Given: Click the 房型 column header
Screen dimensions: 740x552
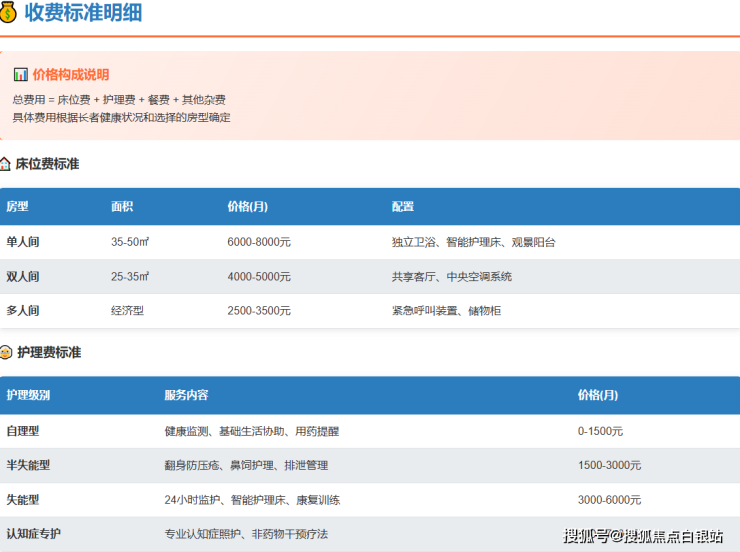Looking at the screenshot, I should 18,207.
